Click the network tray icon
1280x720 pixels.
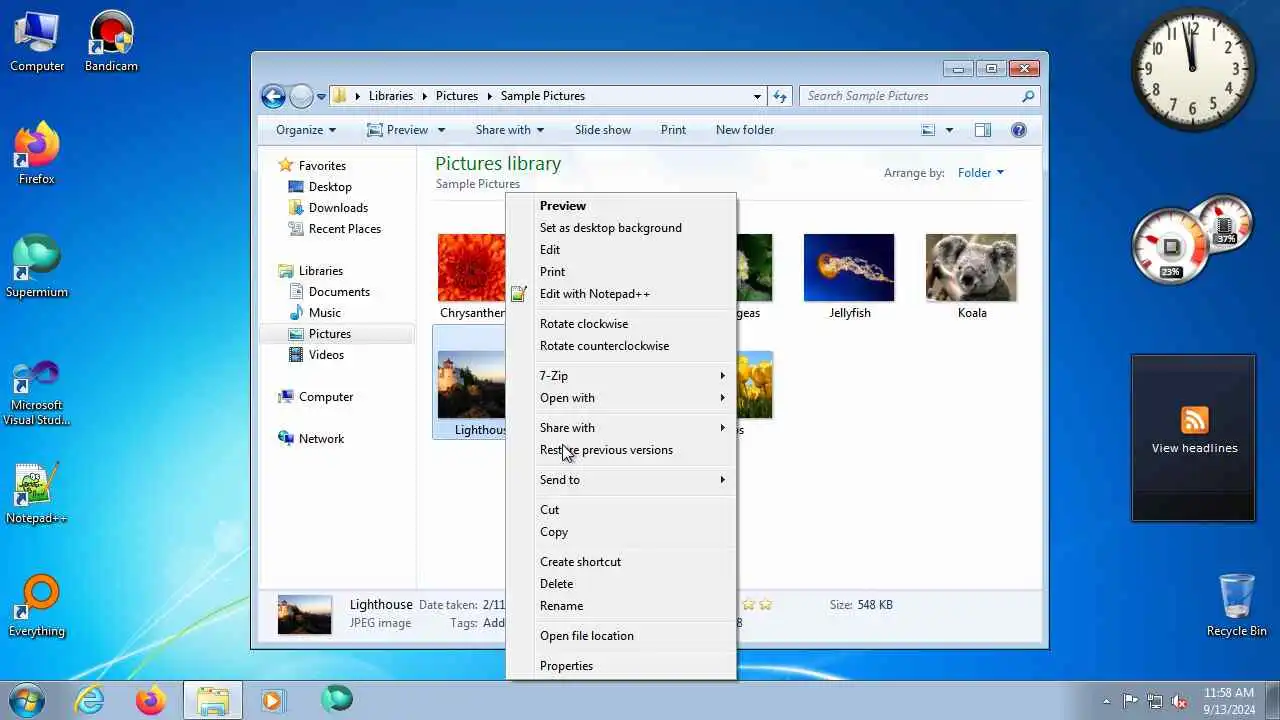tap(1155, 700)
